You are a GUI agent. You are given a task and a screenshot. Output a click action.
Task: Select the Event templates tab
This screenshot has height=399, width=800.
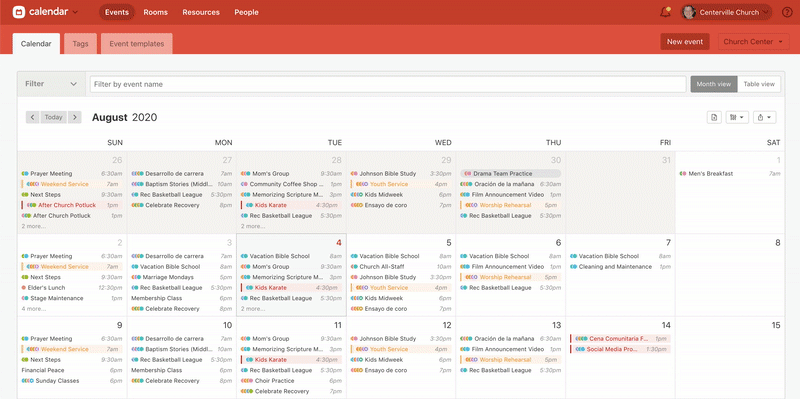(137, 44)
